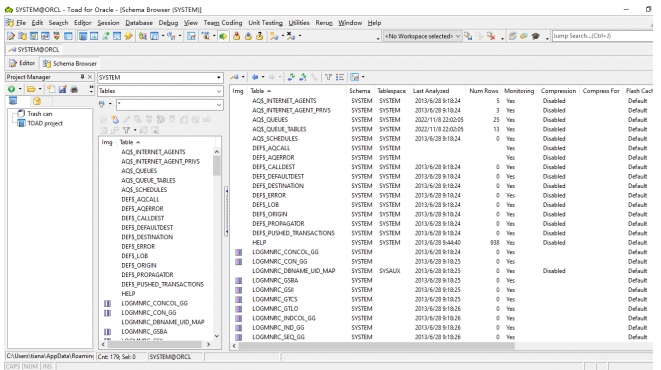Click the yellow open folder icon in Project Manager
This screenshot has height=370, width=661.
[x=31, y=89]
